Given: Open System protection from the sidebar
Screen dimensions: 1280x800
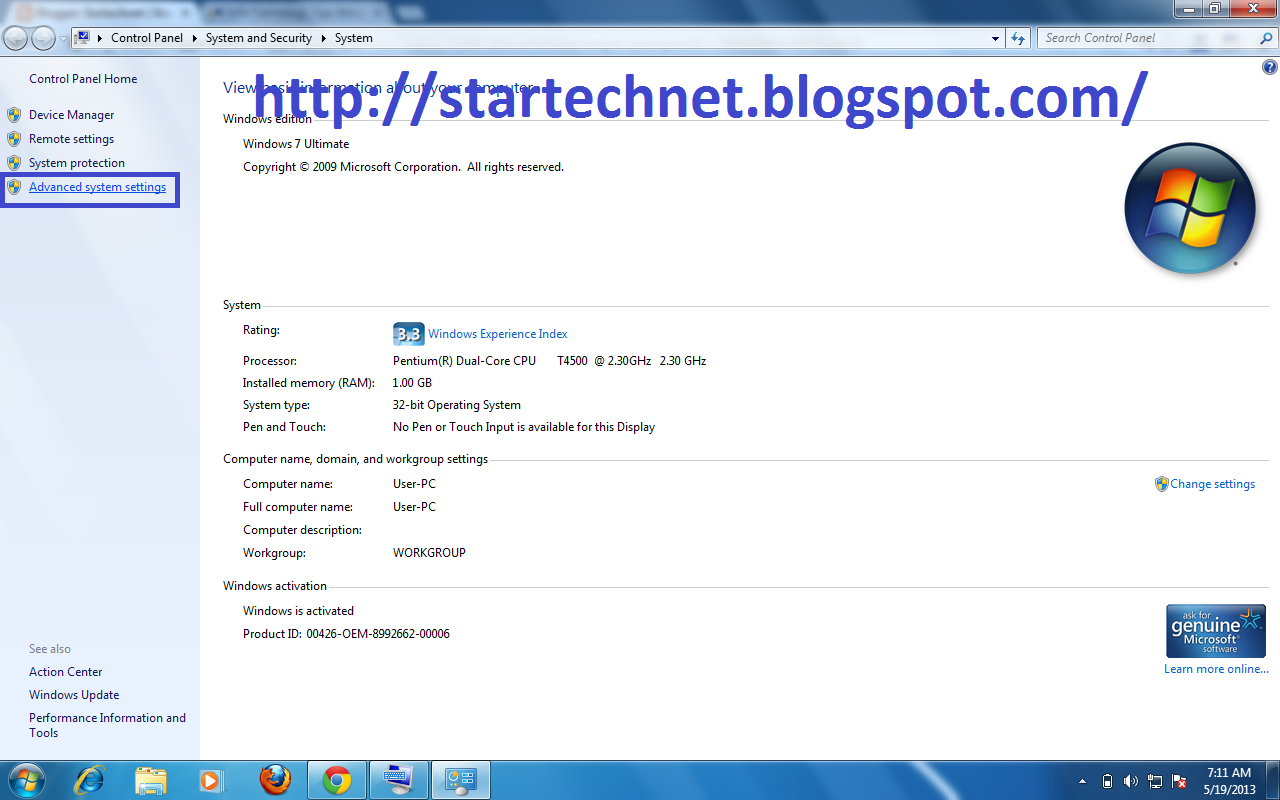Looking at the screenshot, I should click(x=77, y=163).
